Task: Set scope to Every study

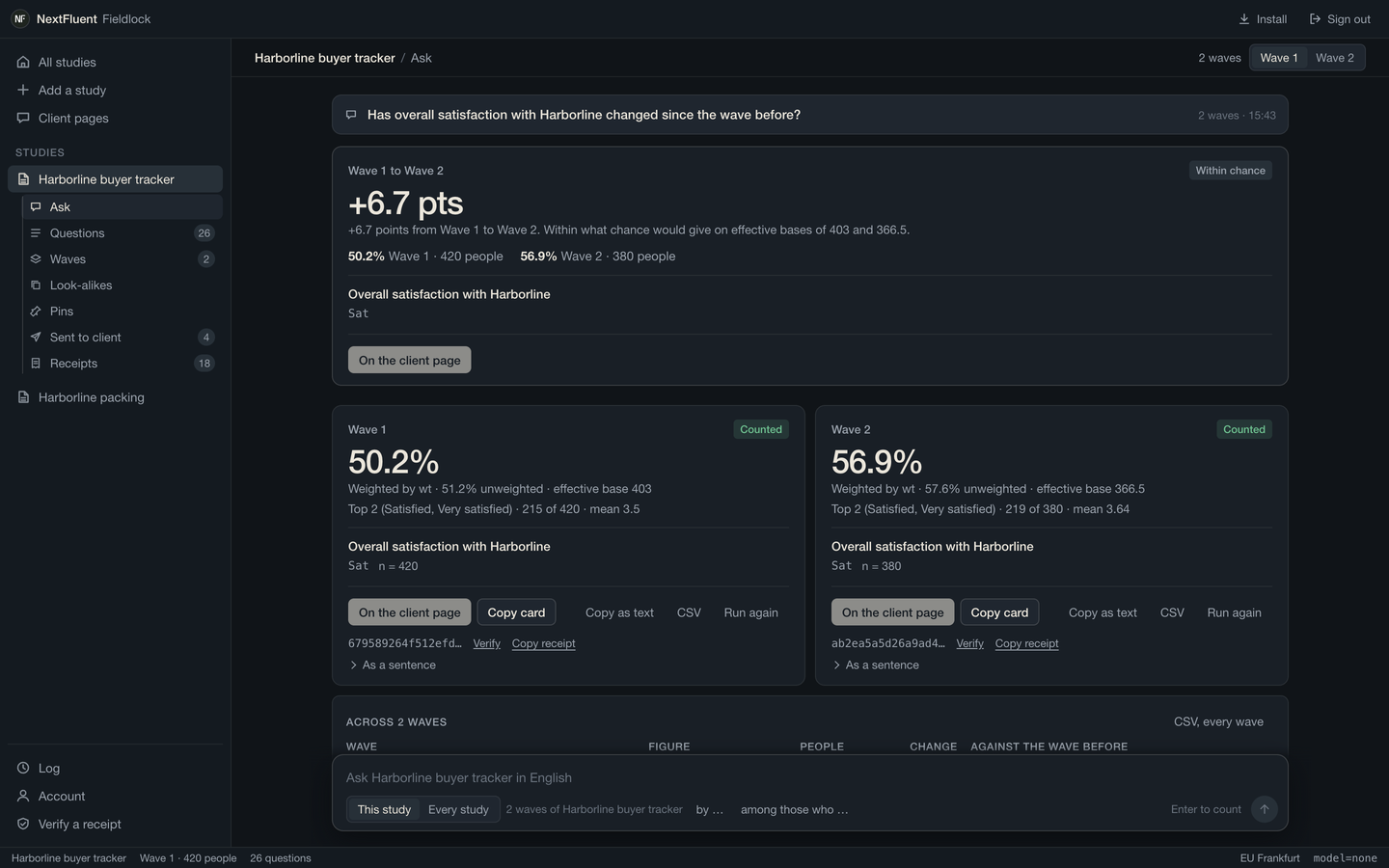Action: pos(458,809)
